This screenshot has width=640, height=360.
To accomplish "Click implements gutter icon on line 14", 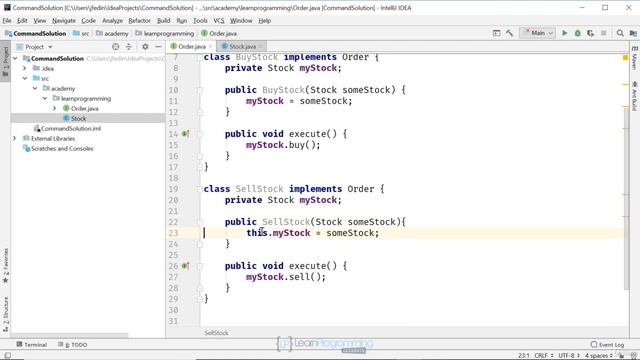I will click(x=185, y=134).
